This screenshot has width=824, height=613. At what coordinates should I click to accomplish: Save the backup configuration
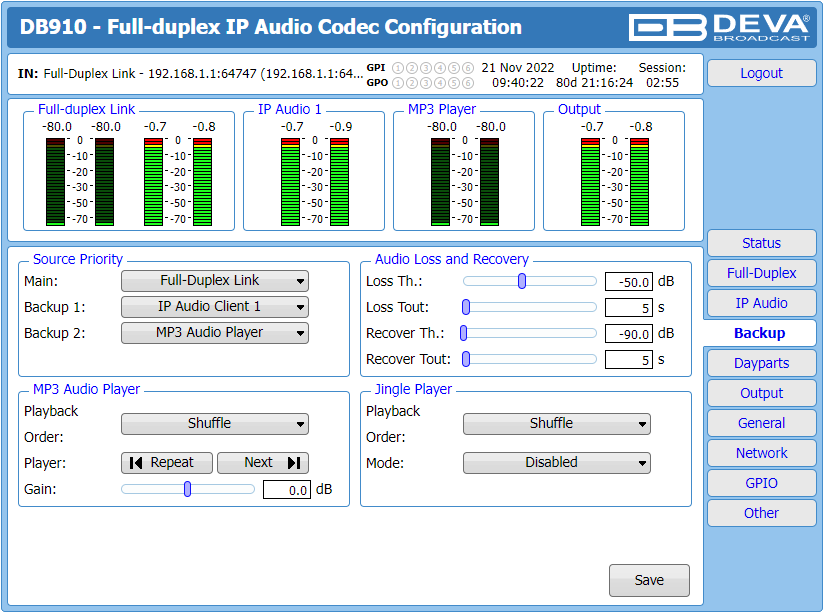point(649,580)
